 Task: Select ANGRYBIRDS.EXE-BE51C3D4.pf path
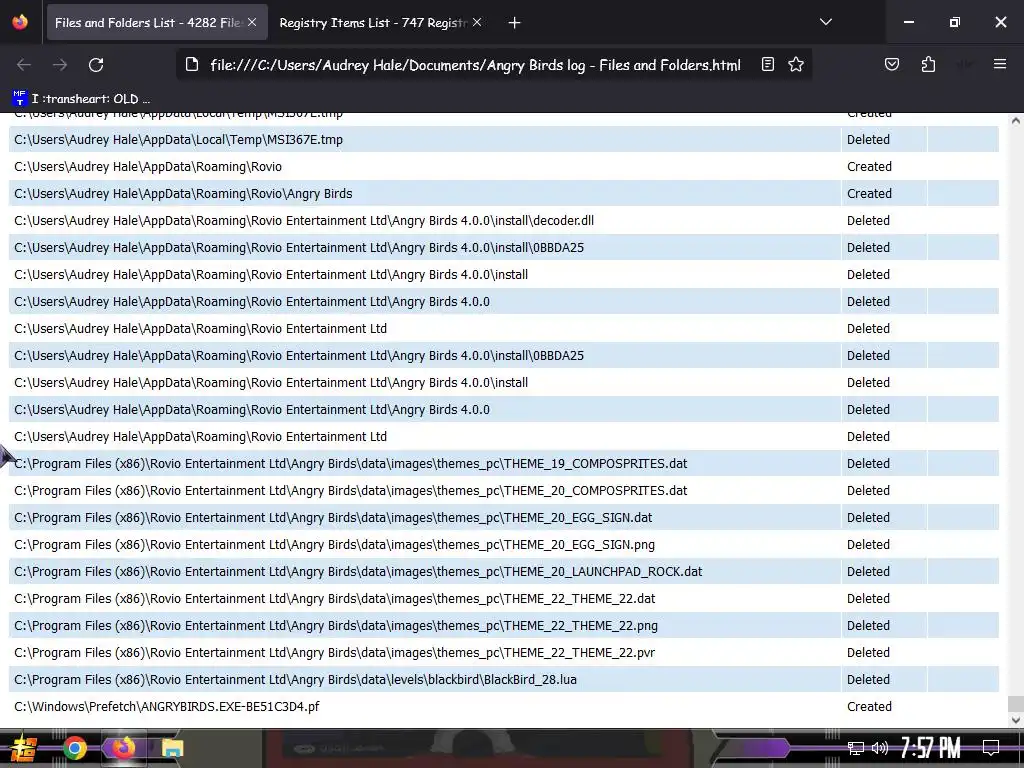(x=167, y=707)
